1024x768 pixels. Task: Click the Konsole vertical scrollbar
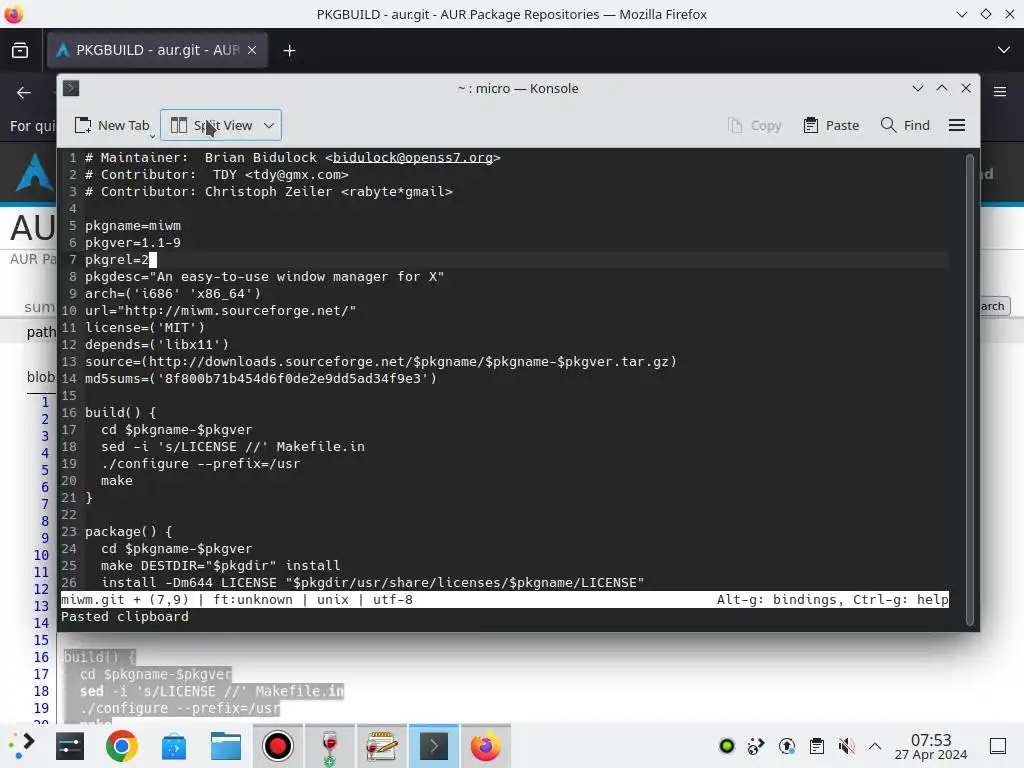point(970,389)
